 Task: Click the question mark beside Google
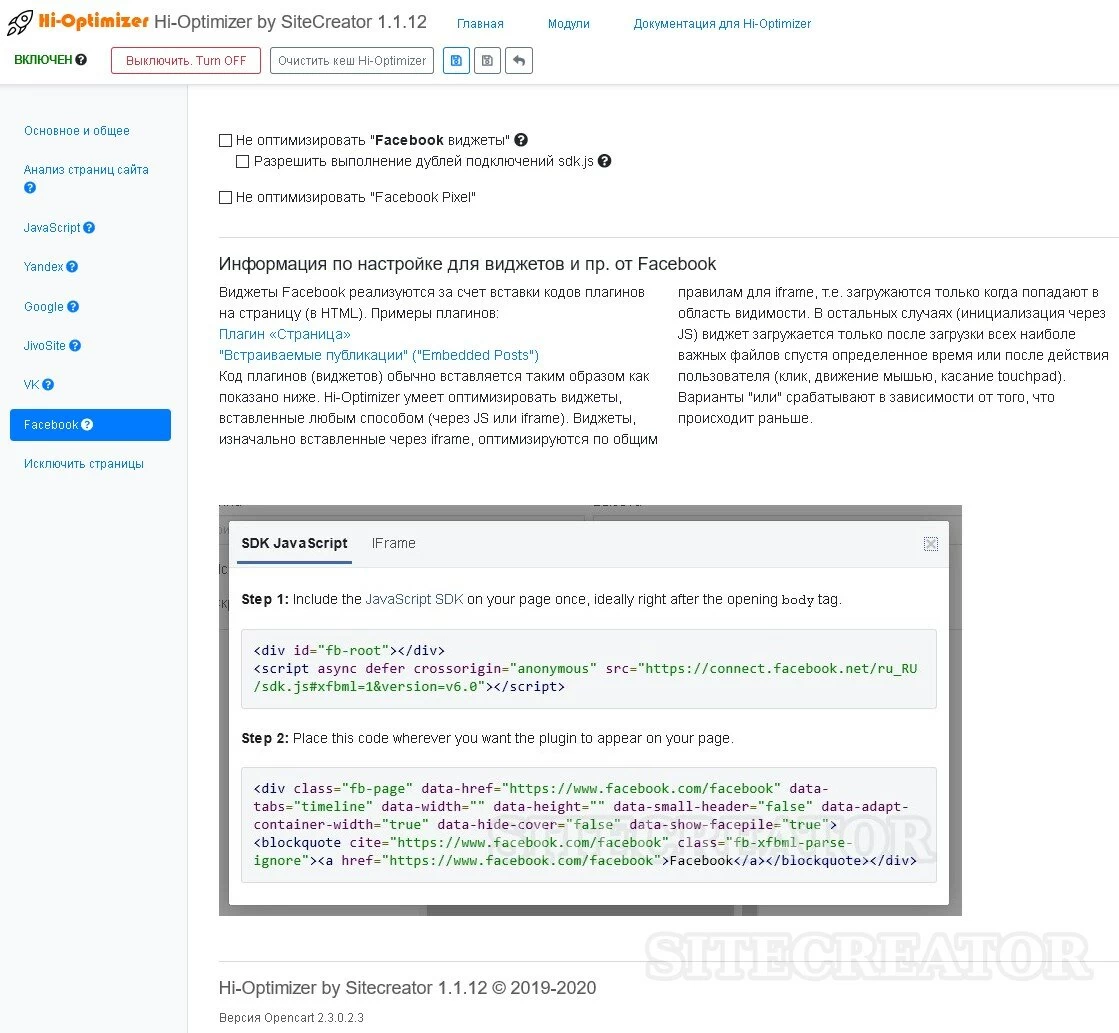click(73, 307)
